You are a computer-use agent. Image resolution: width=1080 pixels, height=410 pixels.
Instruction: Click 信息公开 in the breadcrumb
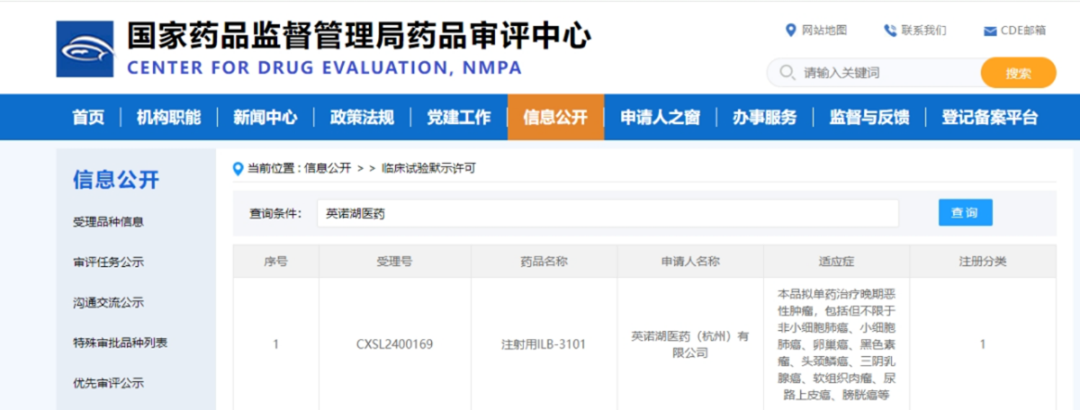328,168
